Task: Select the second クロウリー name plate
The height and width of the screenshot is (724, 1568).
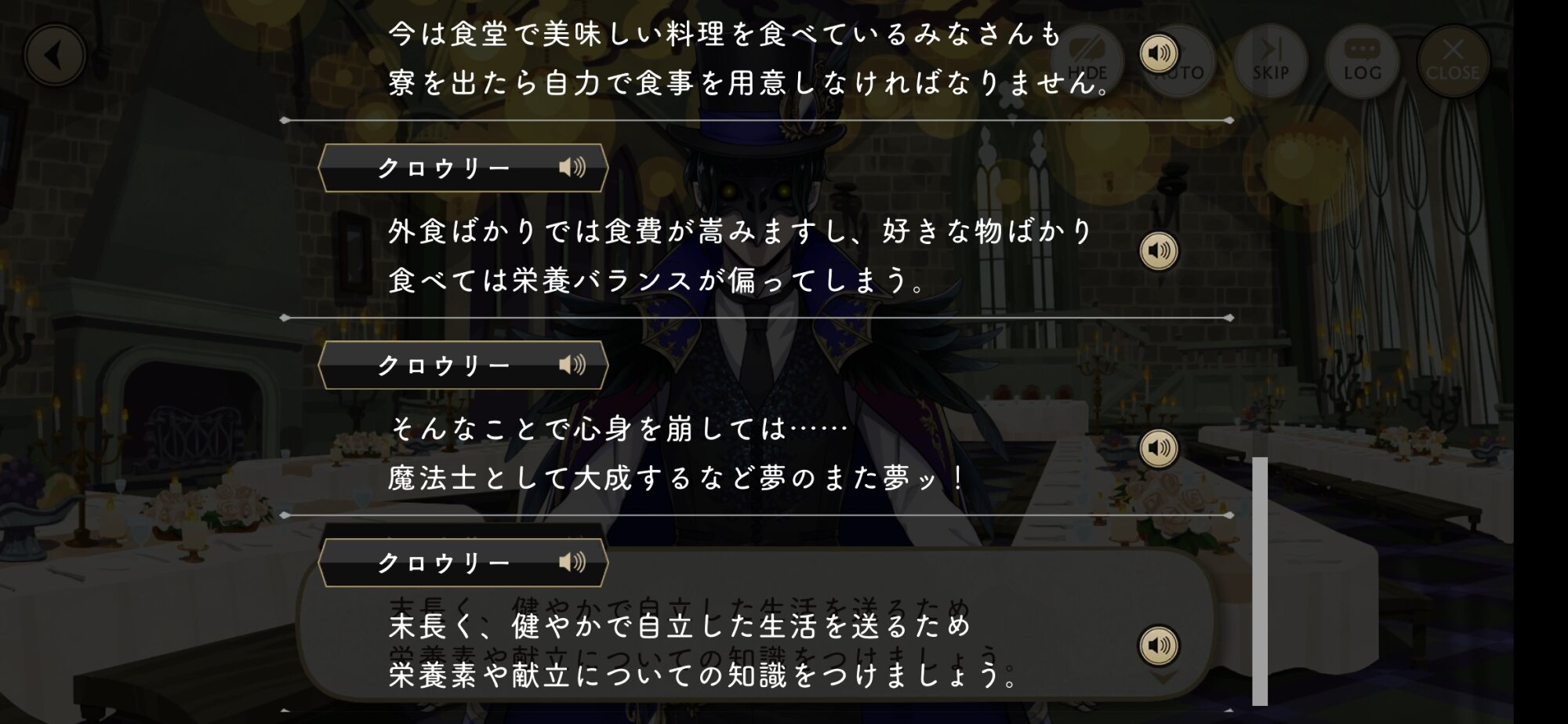Action: [x=463, y=366]
